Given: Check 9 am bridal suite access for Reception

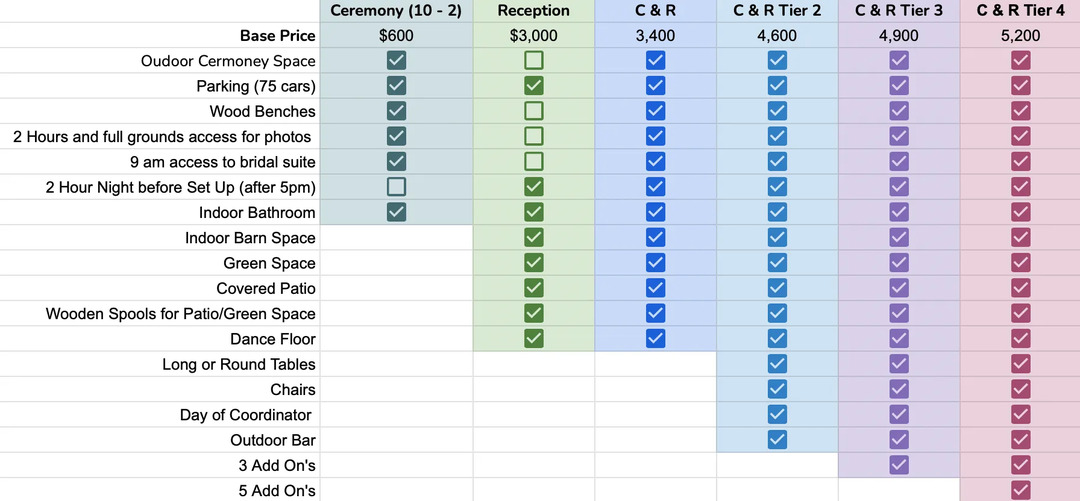Looking at the screenshot, I should [534, 162].
